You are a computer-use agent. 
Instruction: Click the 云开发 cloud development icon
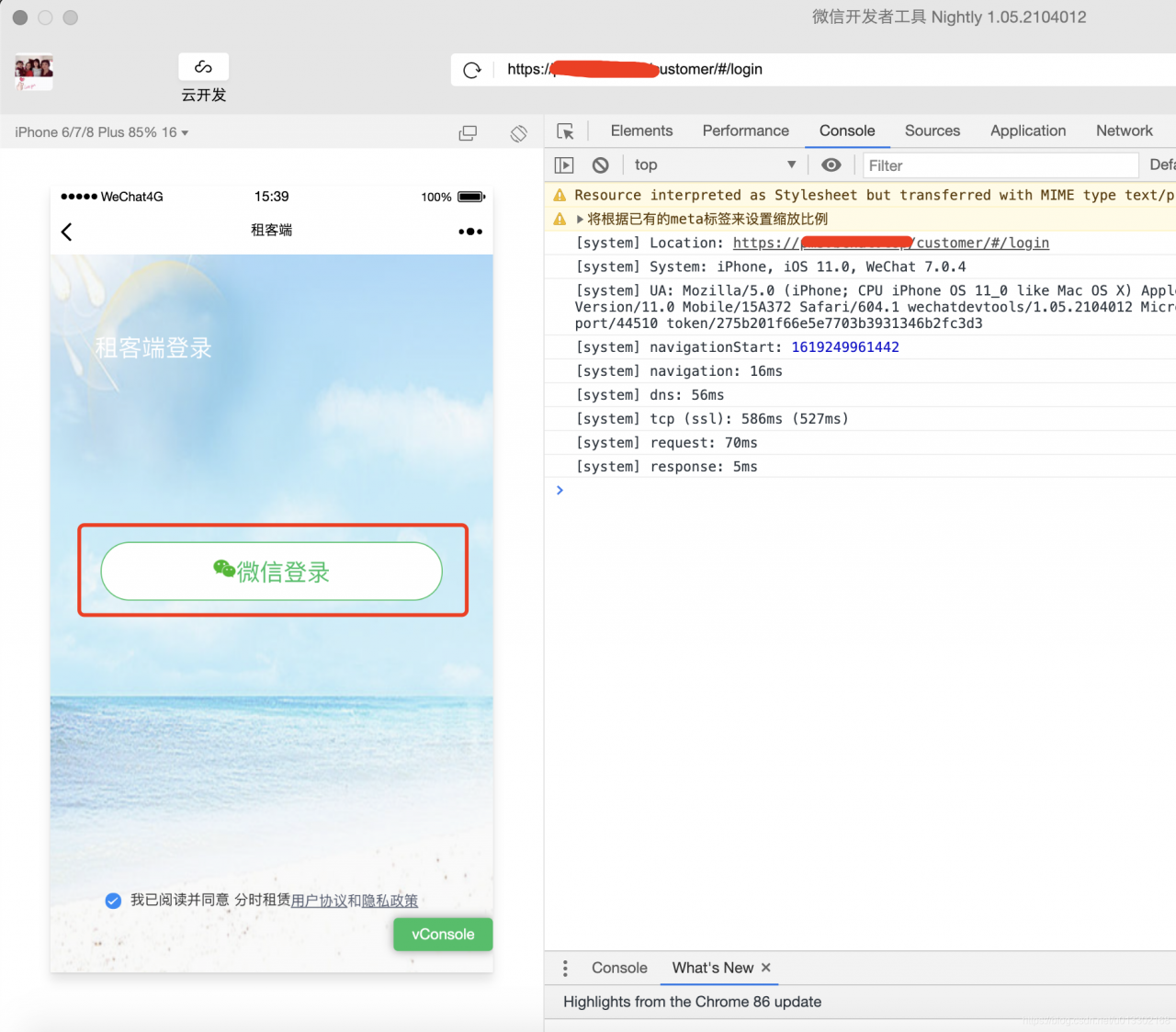[203, 67]
